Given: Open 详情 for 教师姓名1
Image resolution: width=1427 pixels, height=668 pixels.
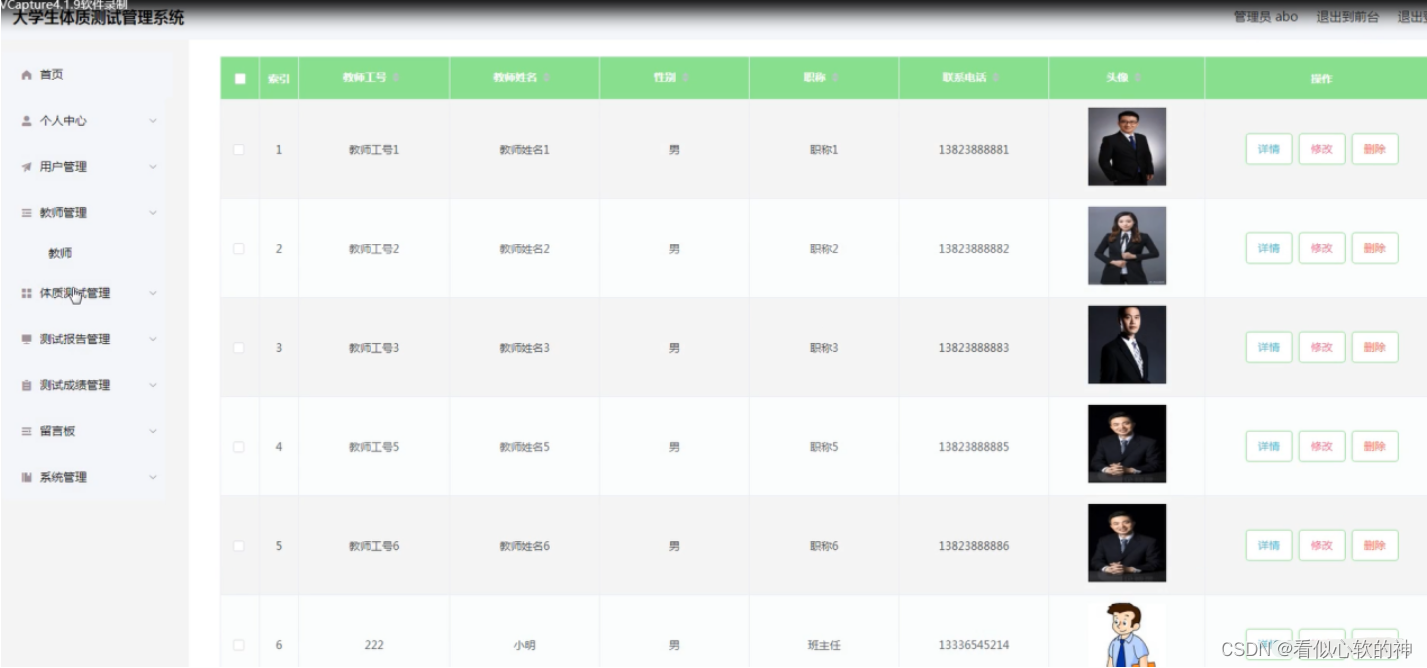Looking at the screenshot, I should (1269, 149).
